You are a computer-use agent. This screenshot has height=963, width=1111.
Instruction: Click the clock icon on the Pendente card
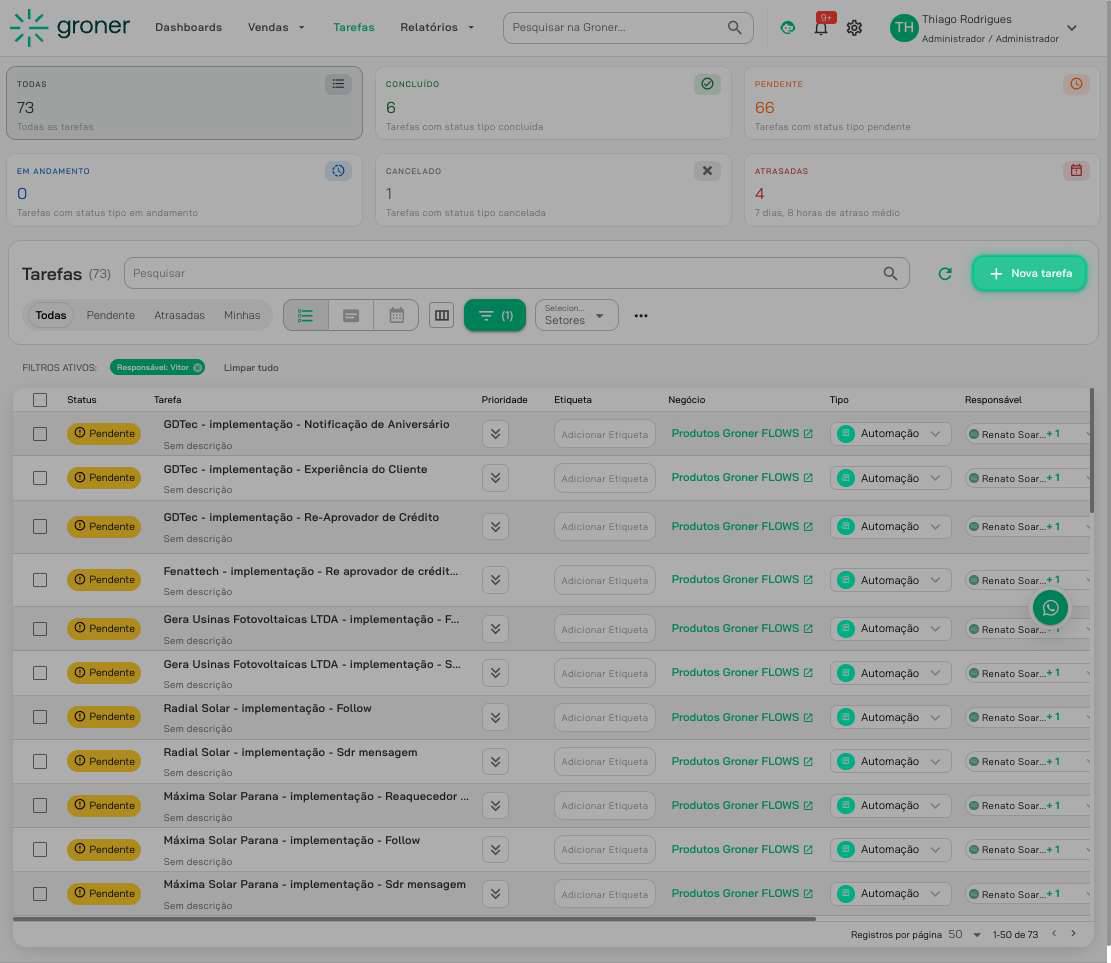pos(1076,84)
